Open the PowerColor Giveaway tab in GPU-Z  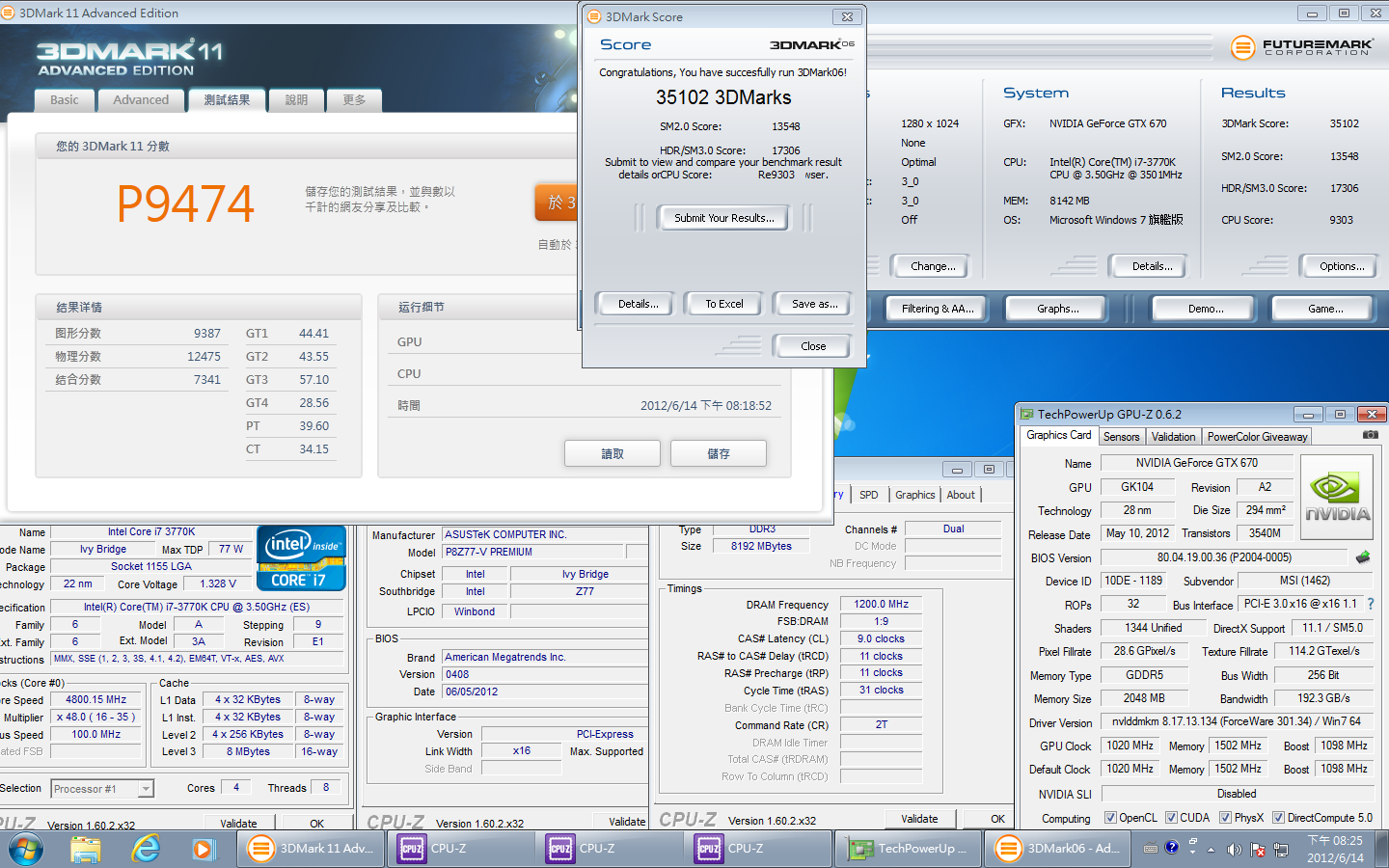point(1257,437)
